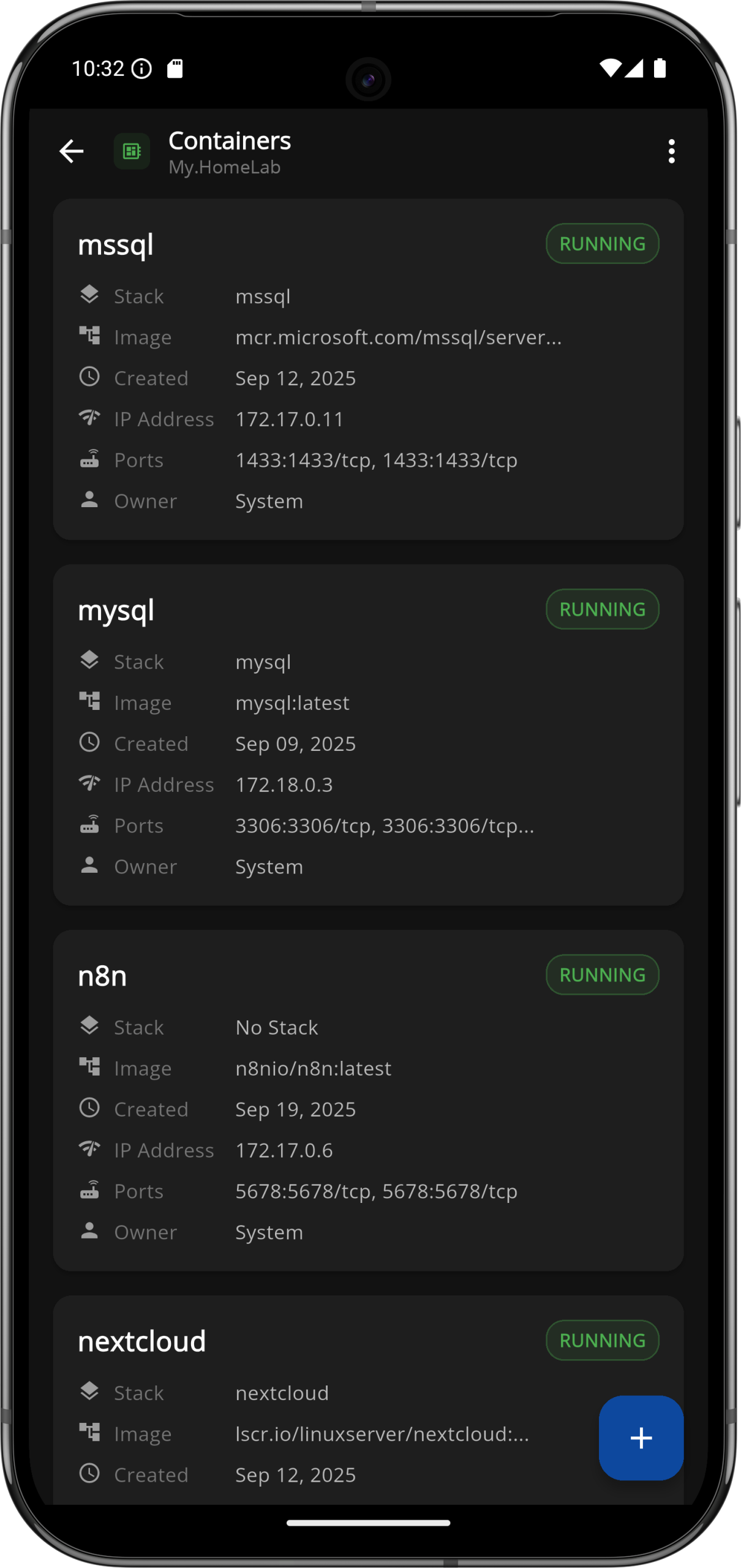The width and height of the screenshot is (741, 1568).
Task: Tap the Created clock icon in n8n card
Action: 89,1108
